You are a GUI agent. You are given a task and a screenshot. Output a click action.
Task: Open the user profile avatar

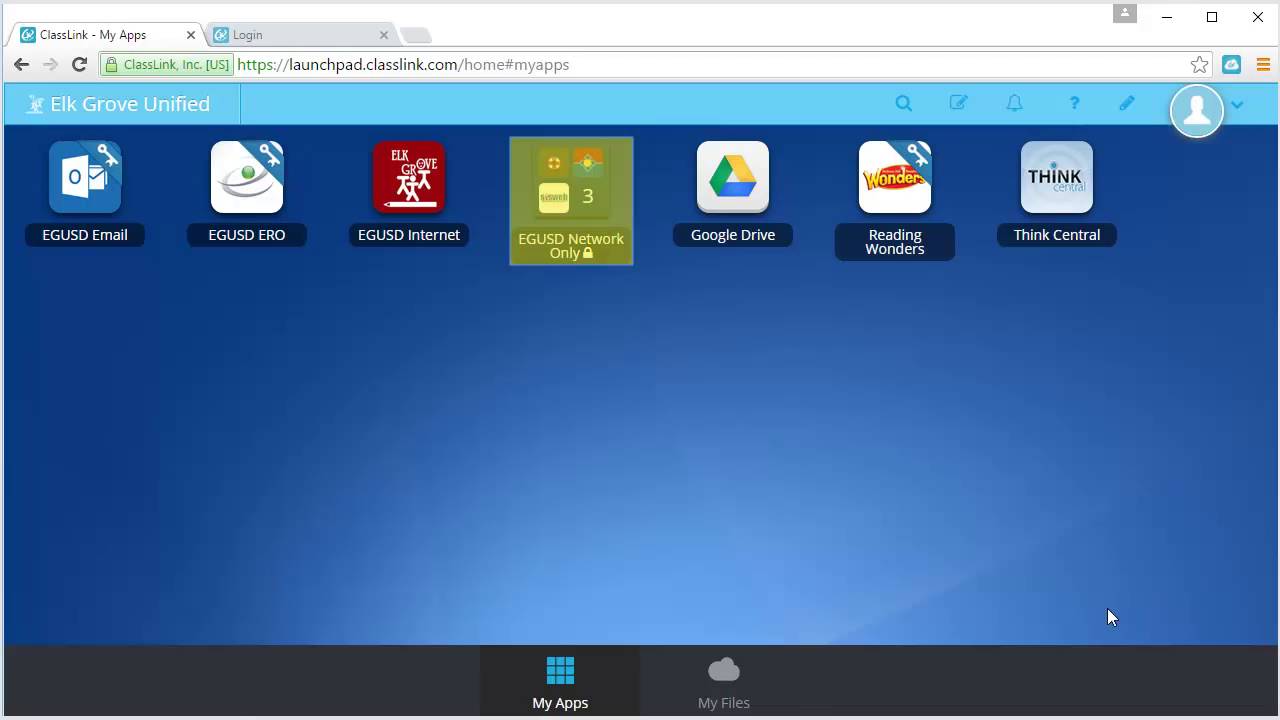1197,110
